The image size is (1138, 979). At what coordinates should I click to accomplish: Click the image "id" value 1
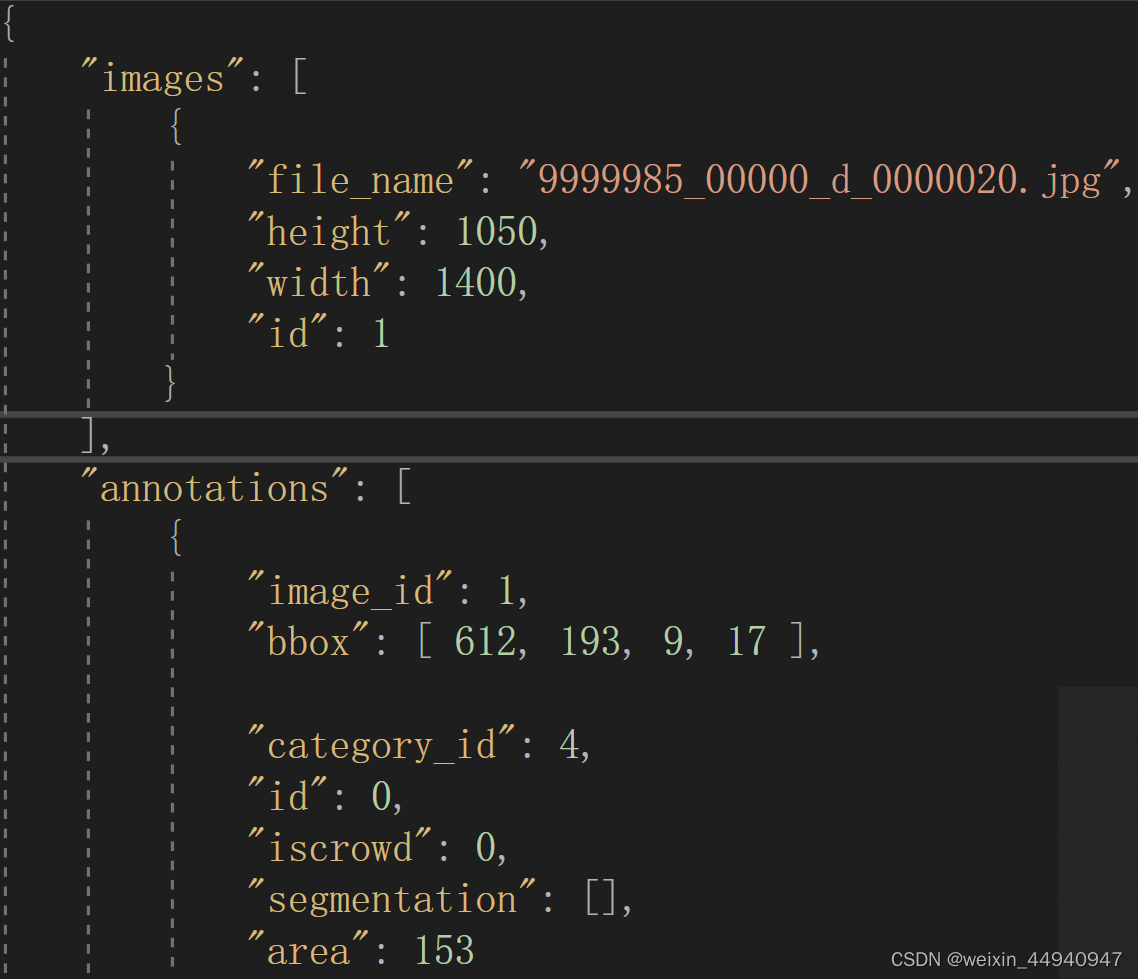[x=381, y=333]
